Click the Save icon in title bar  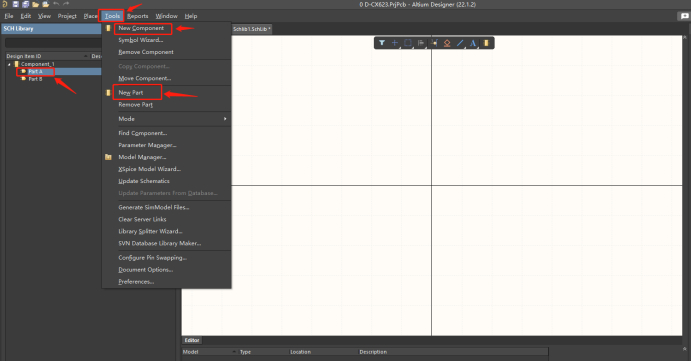[15, 4]
